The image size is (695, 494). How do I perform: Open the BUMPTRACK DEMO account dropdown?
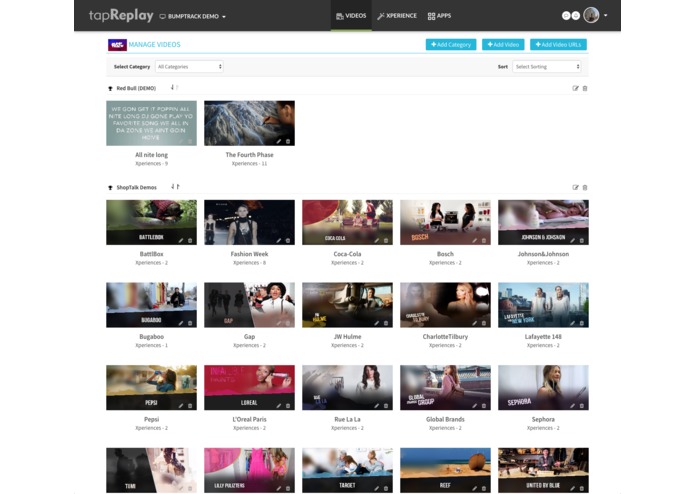pos(193,16)
